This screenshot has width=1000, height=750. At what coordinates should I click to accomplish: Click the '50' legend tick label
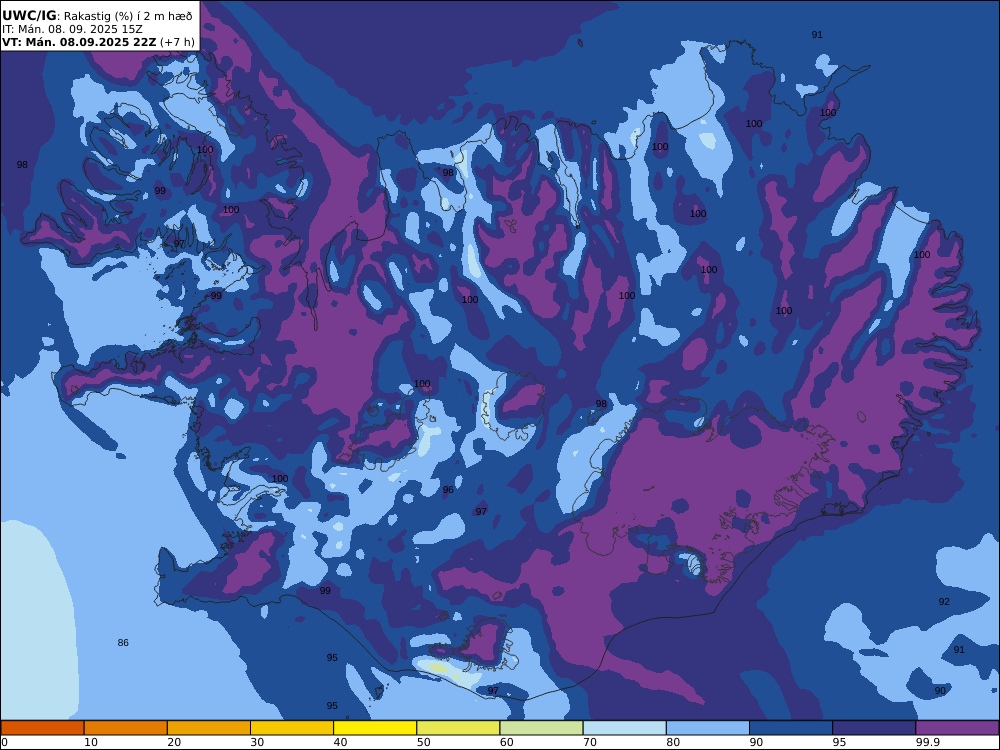point(423,742)
